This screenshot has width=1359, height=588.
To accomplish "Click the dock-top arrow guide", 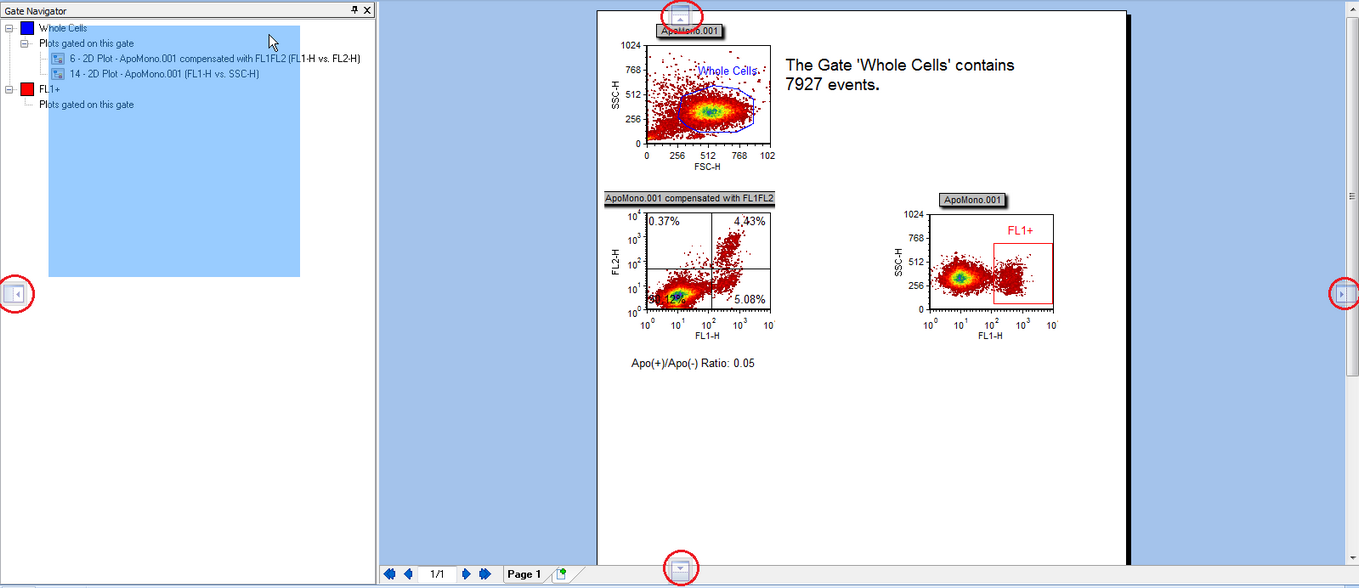I will click(x=680, y=16).
